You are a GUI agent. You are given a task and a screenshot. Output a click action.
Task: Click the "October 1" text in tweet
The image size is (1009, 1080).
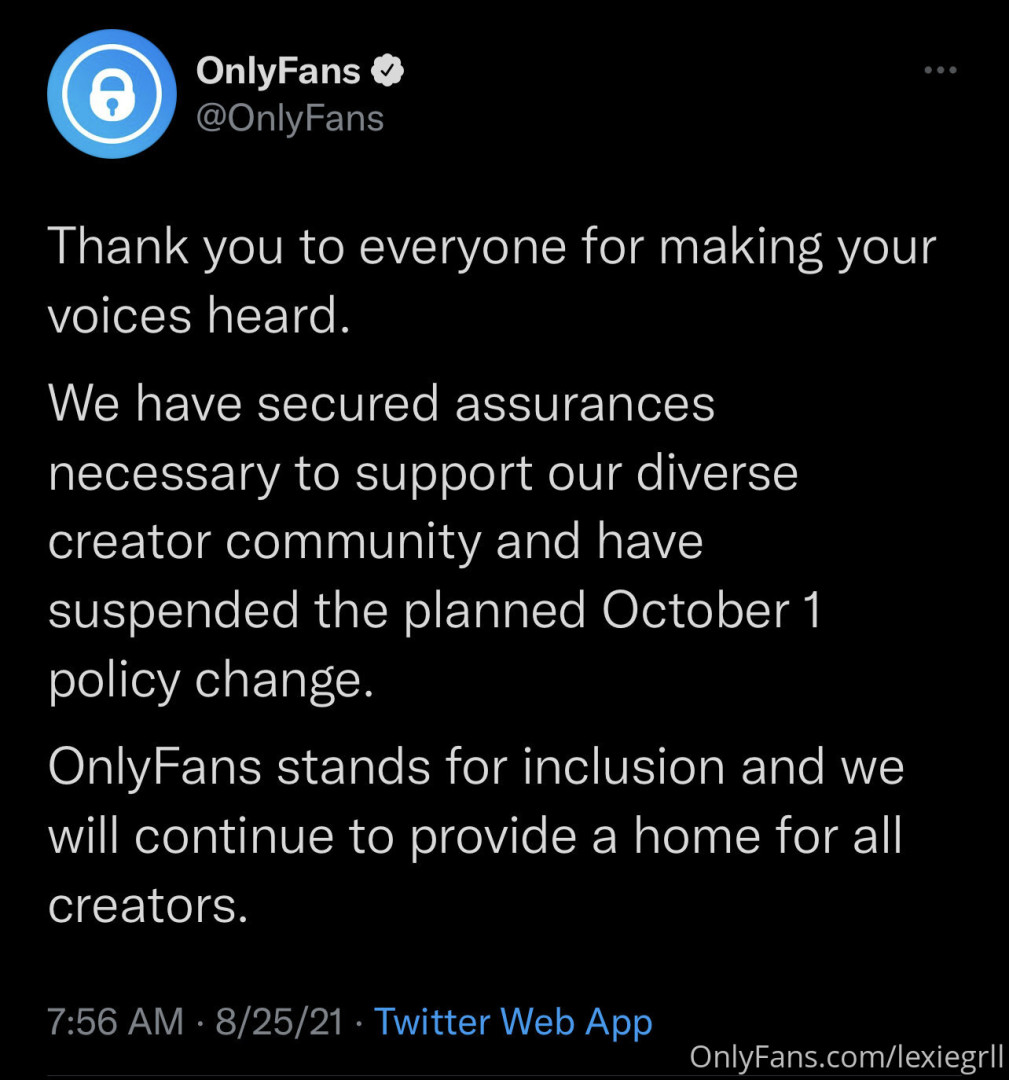pos(711,610)
